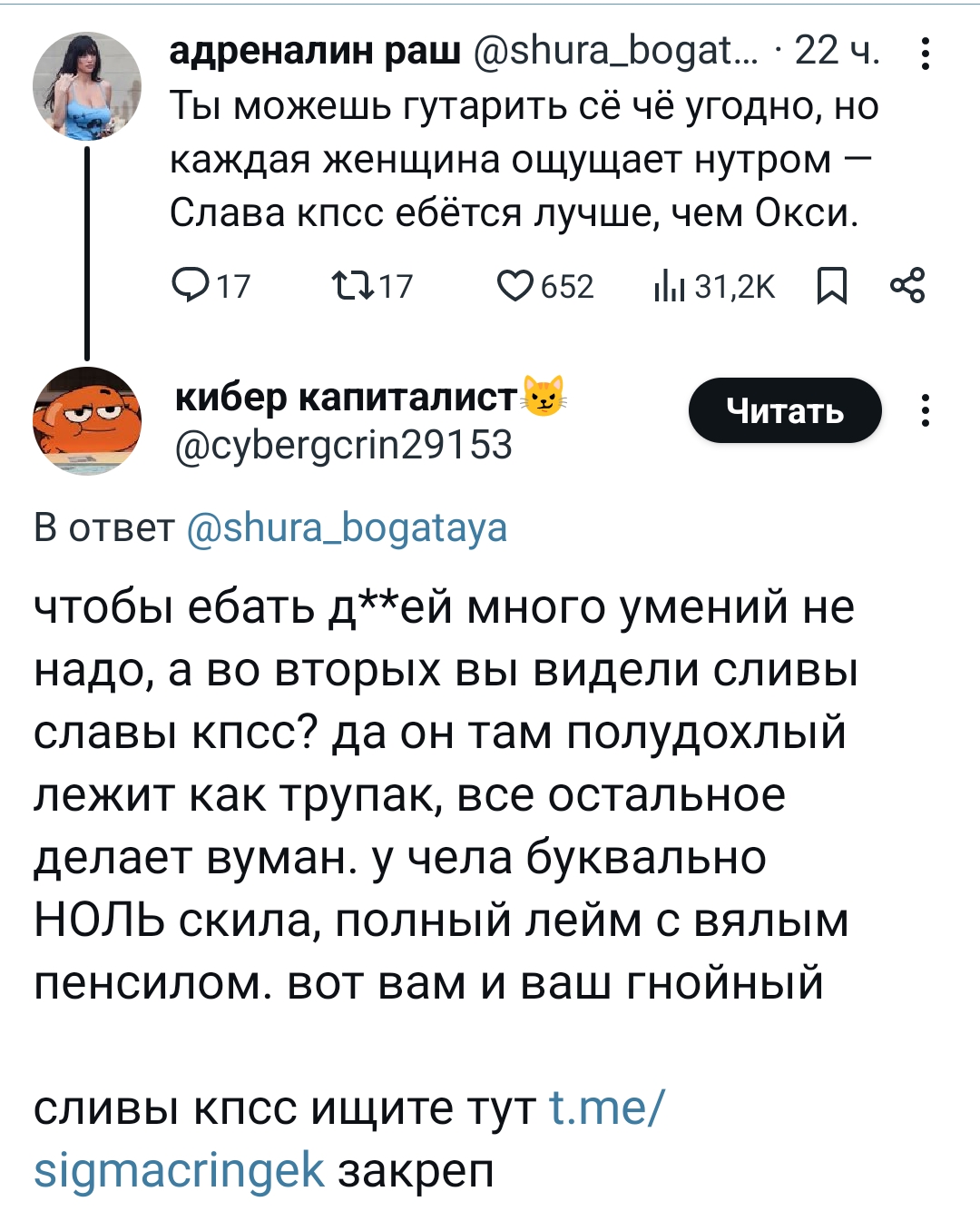The image size is (980, 1231).
Task: Open the top tweet text mentioning Слава кпсс
Action: (x=522, y=160)
